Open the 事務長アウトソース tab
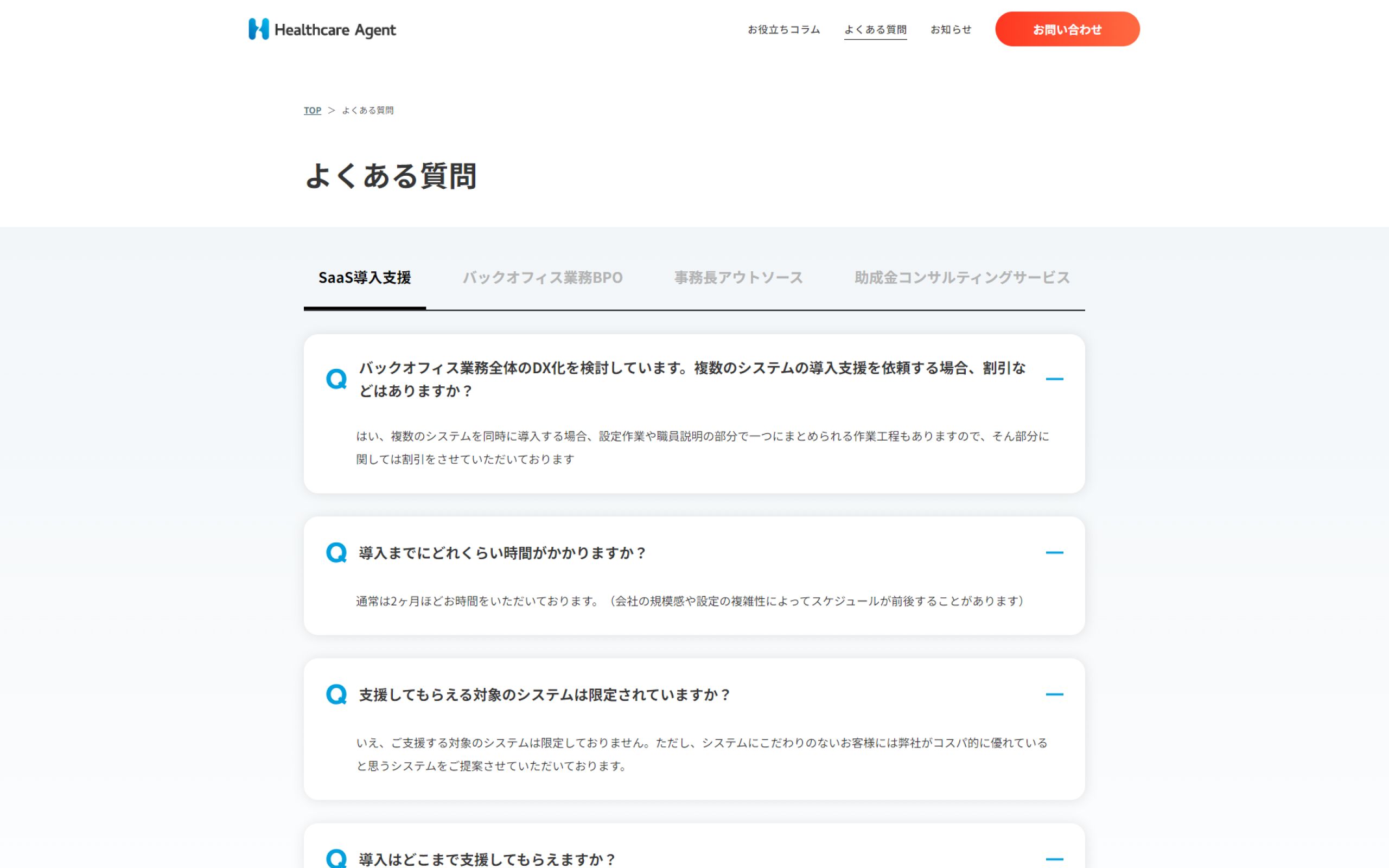Viewport: 1389px width, 868px height. pyautogui.click(x=738, y=278)
